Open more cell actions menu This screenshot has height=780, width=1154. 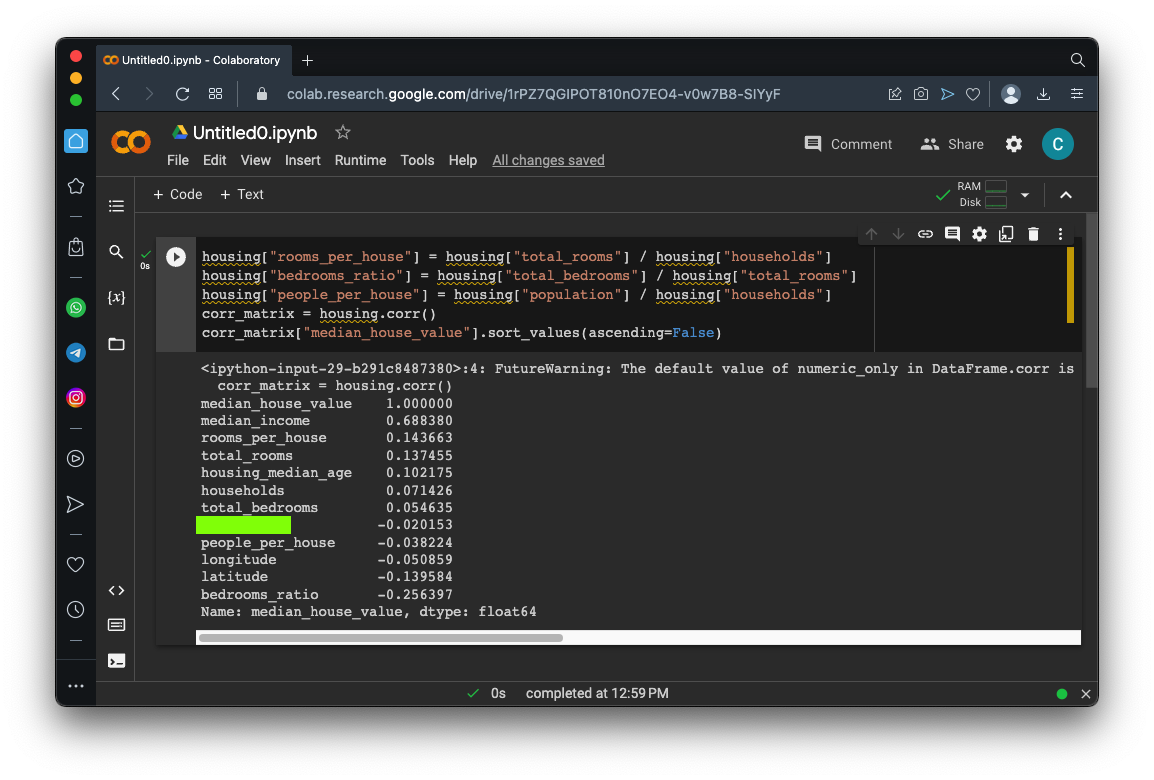(1060, 234)
